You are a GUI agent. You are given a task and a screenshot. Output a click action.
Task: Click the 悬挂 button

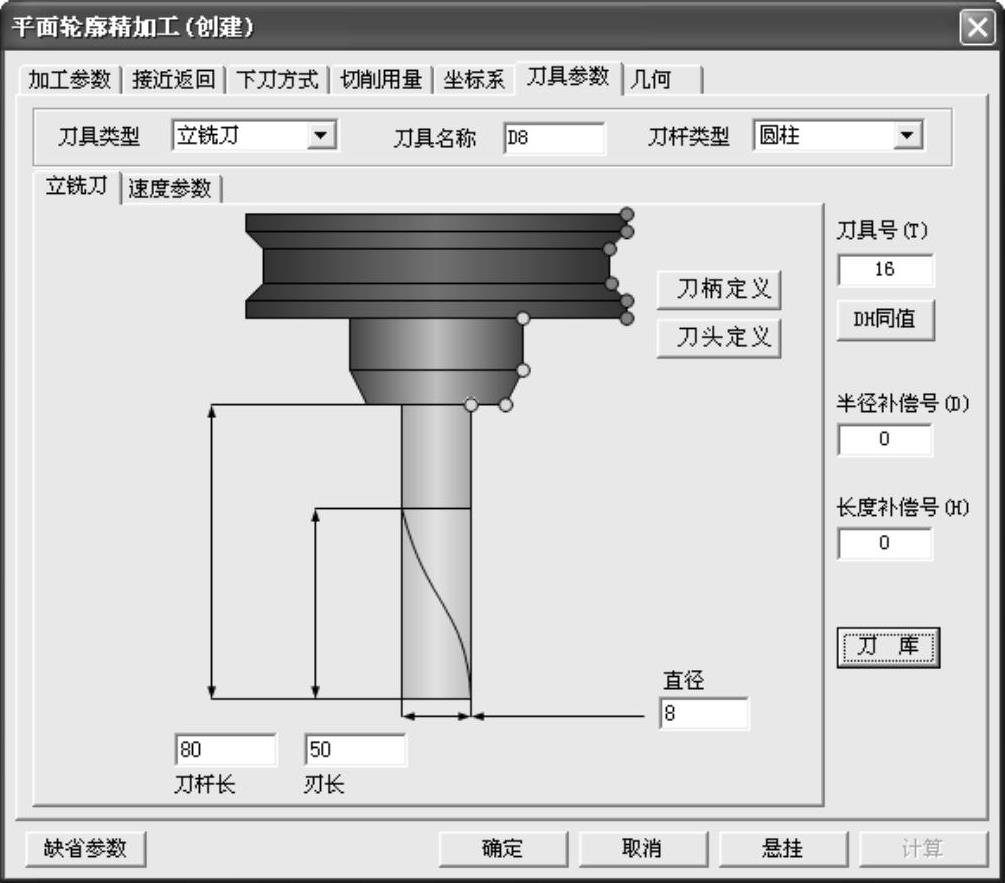(782, 849)
